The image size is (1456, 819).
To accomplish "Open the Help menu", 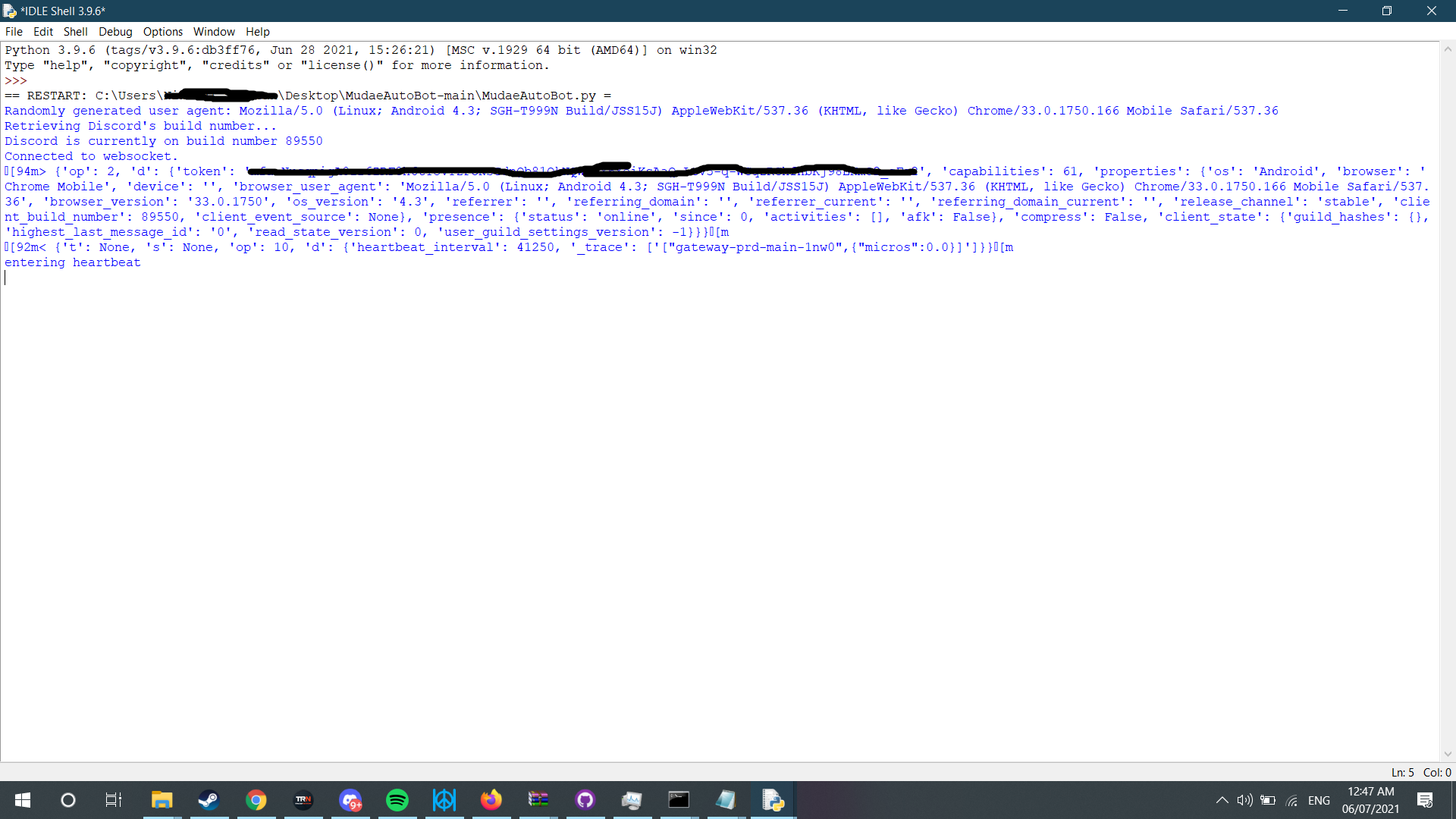I will pos(258,32).
